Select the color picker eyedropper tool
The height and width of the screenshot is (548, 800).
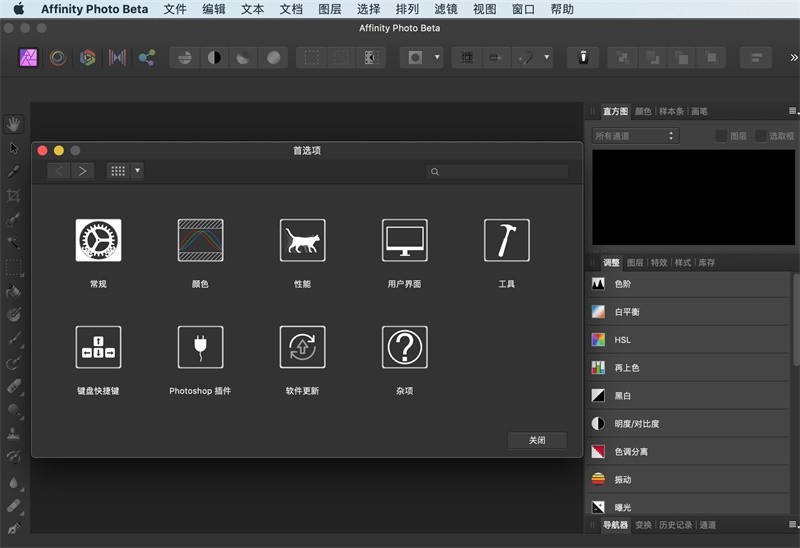pyautogui.click(x=14, y=171)
